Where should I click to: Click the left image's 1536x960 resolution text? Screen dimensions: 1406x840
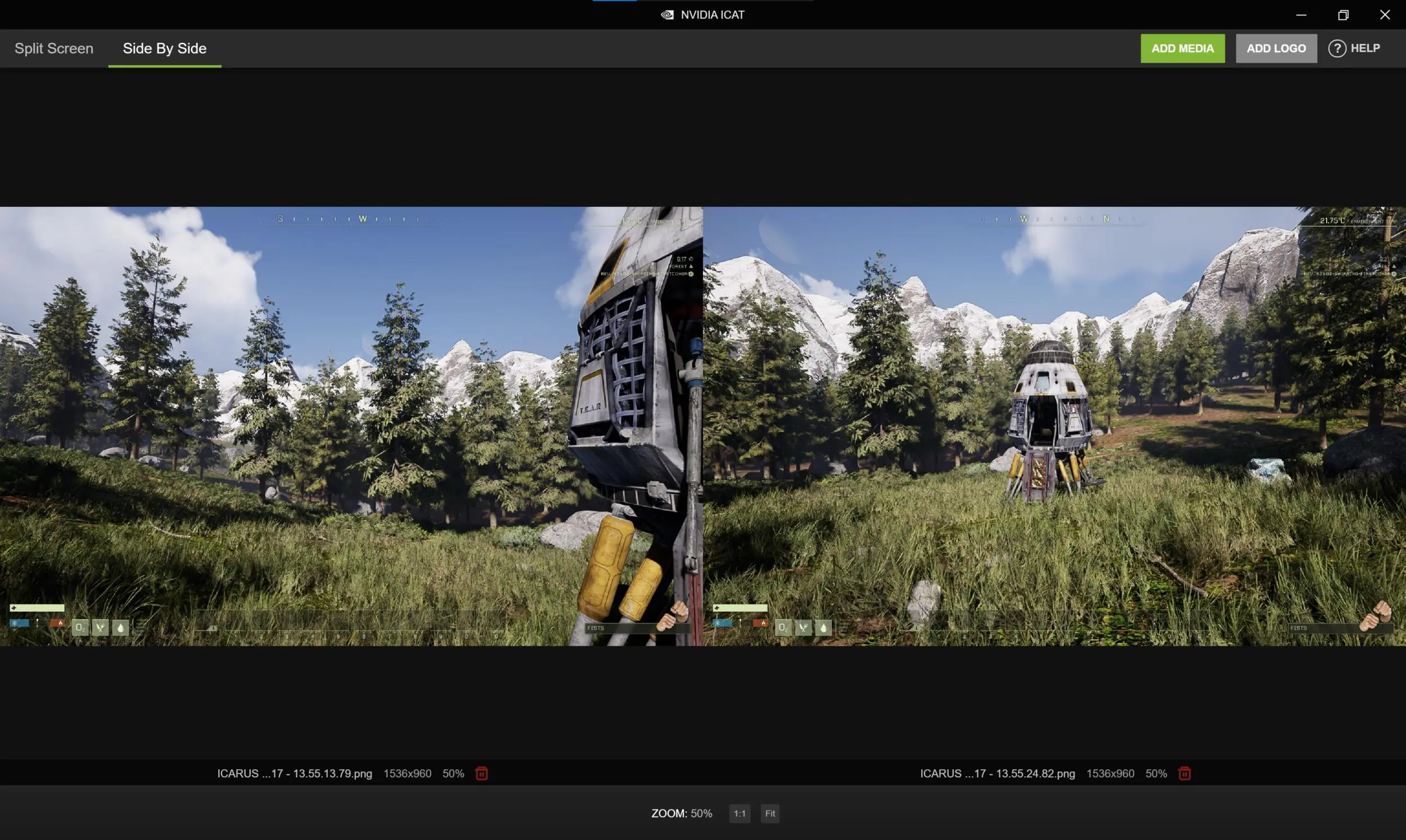(x=408, y=773)
